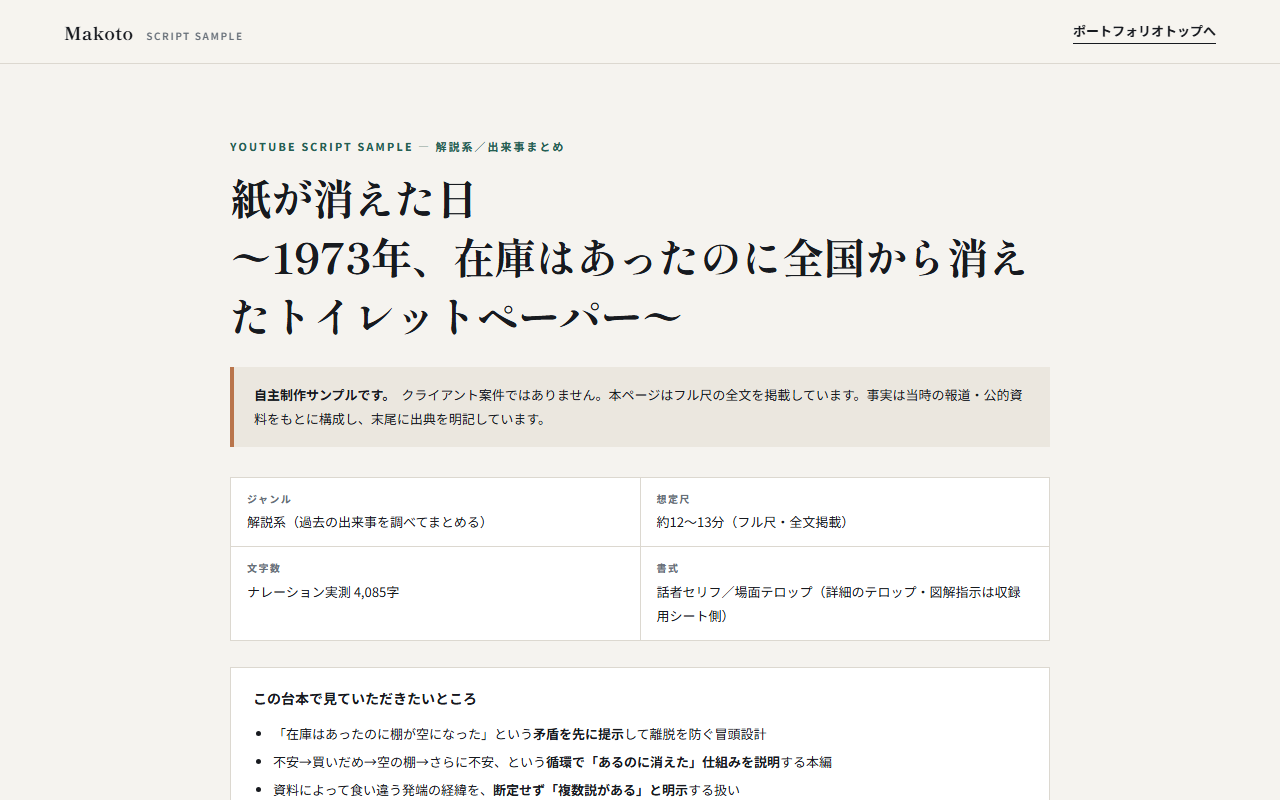Screen dimensions: 1280x800
Task: Click the bullet about 不安→買いだめ→空の棚 cycle
Action: pyautogui.click(x=552, y=762)
